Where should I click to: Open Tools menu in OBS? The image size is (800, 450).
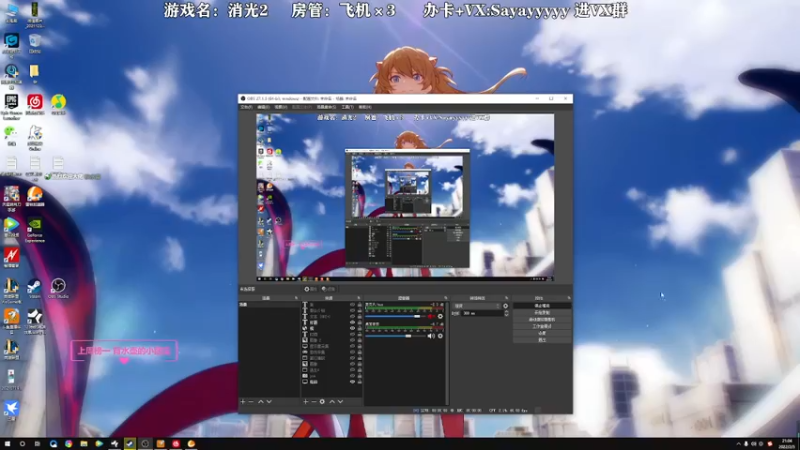point(347,107)
